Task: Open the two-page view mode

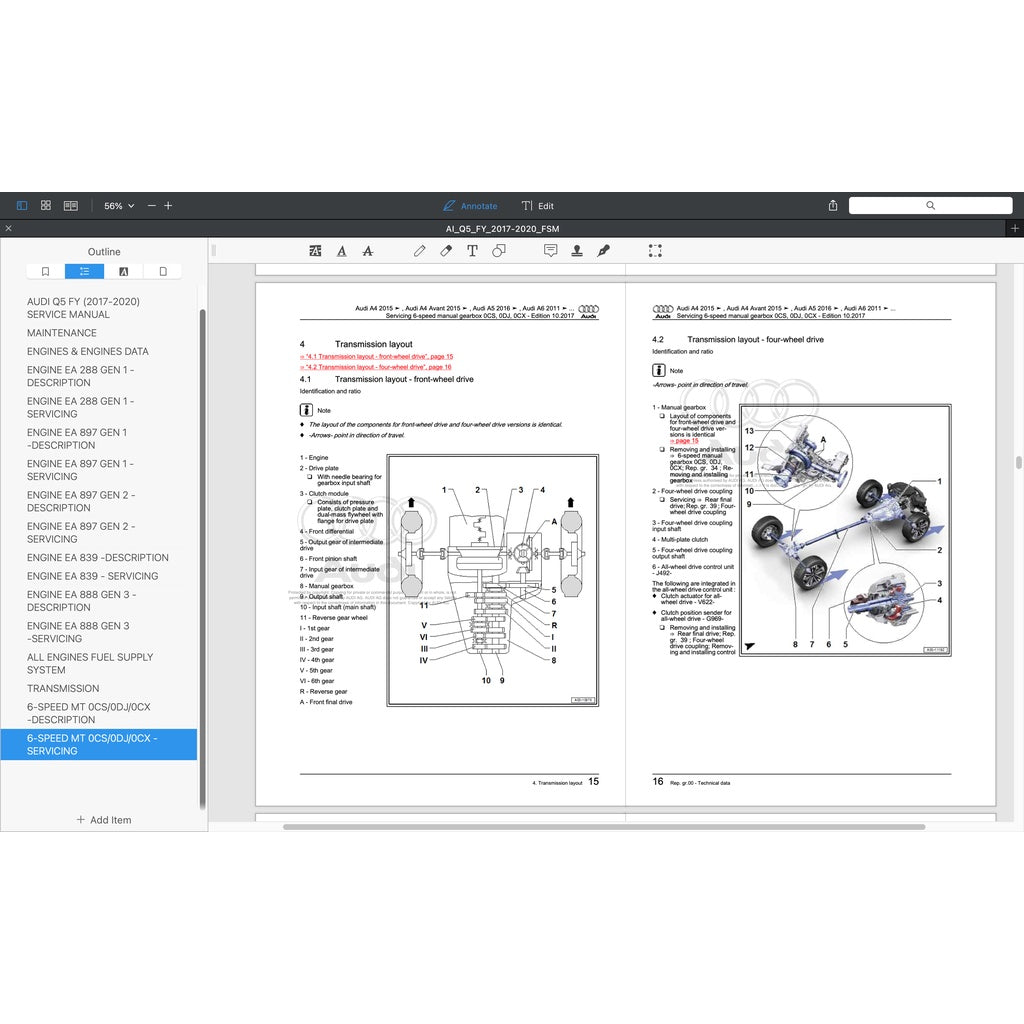Action: coord(70,205)
